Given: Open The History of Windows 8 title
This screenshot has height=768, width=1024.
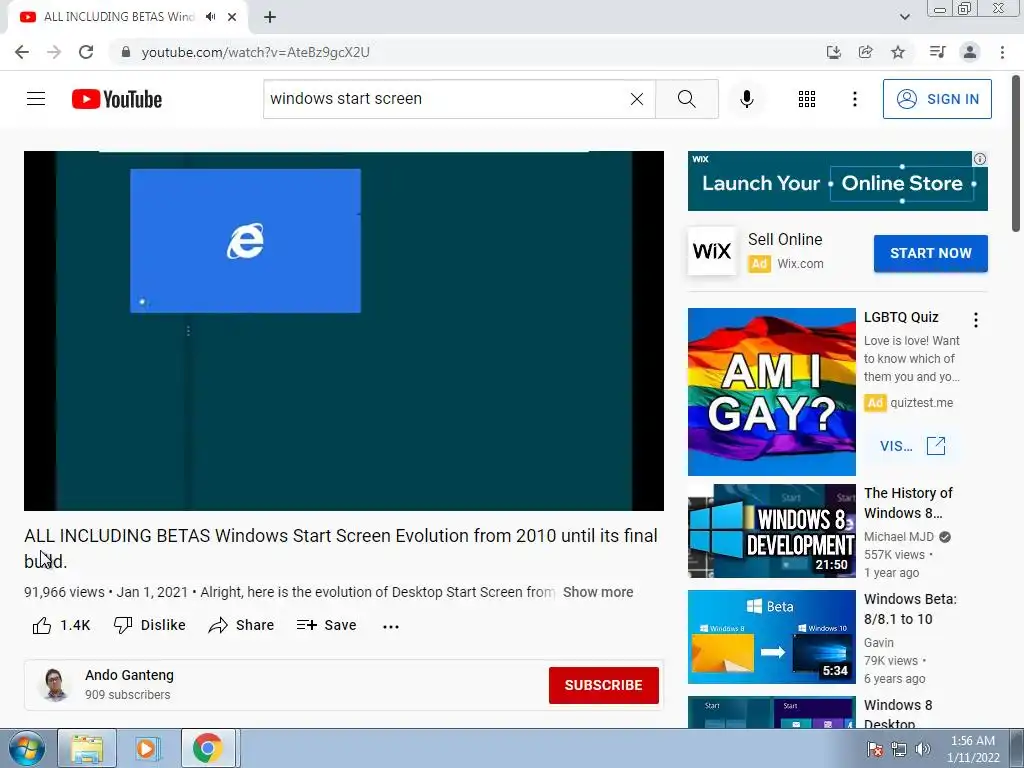Looking at the screenshot, I should (908, 503).
